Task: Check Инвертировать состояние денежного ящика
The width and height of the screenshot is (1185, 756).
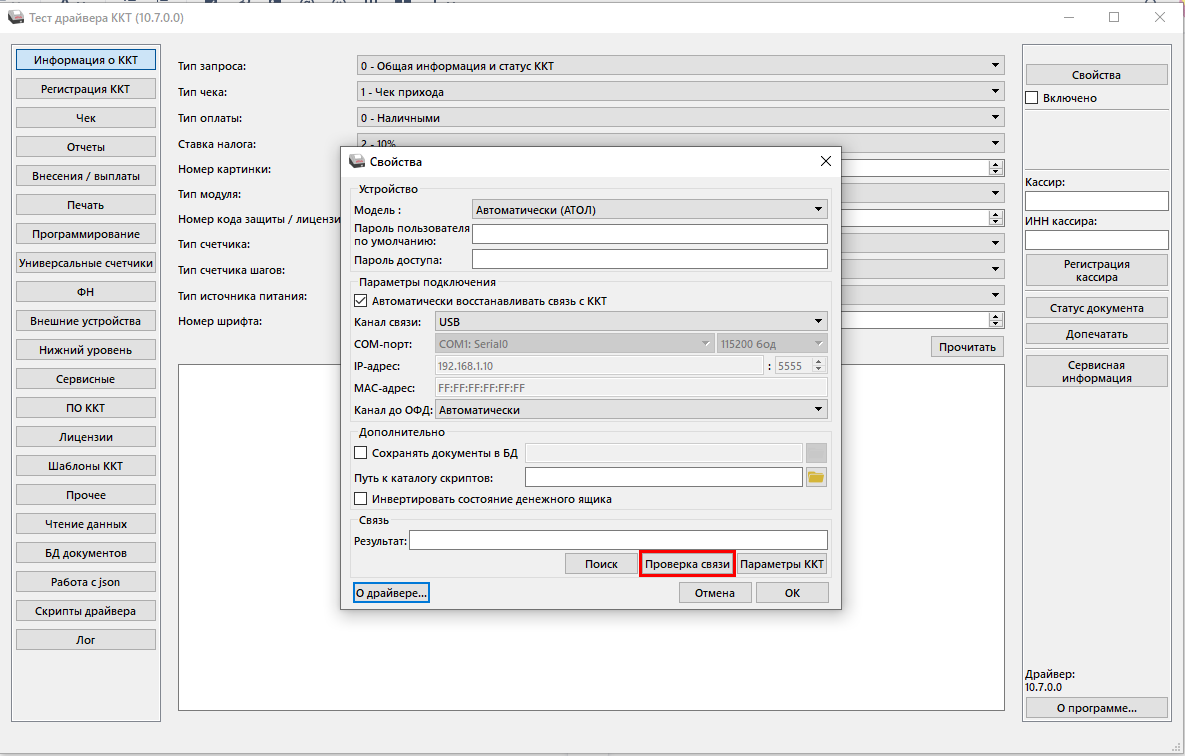Action: 361,499
